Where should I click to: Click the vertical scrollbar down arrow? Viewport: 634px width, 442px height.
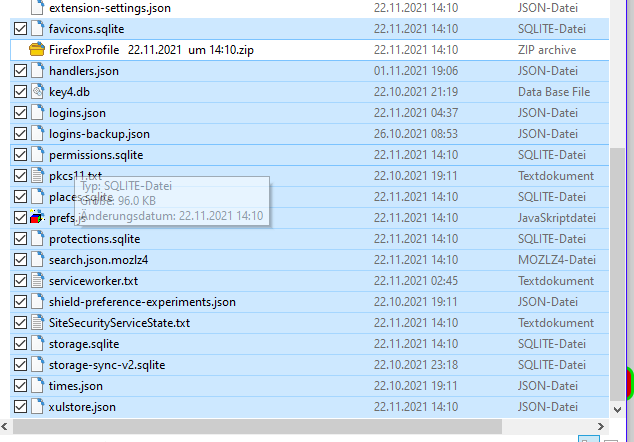click(617, 410)
